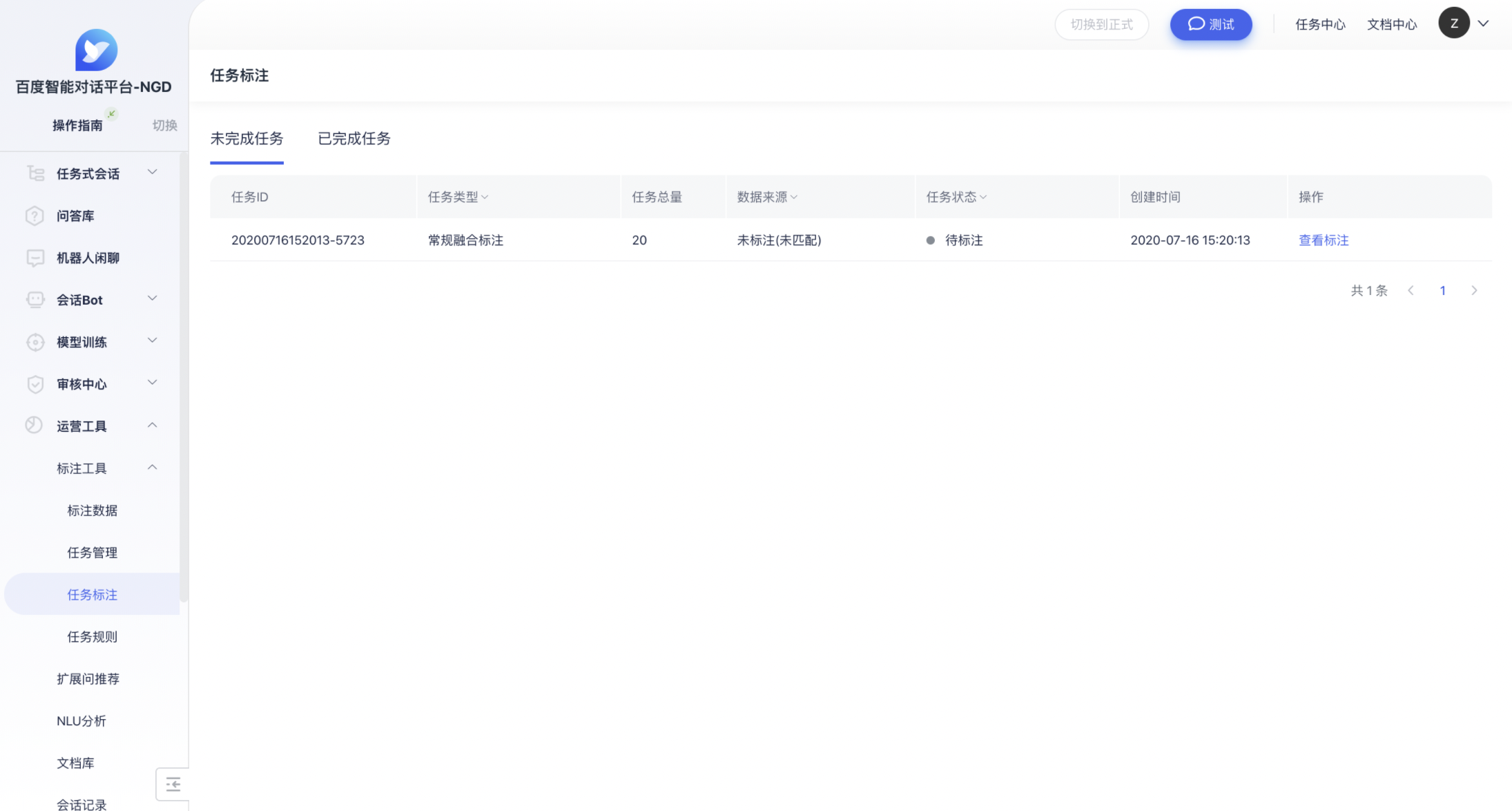Open 文档中心 in the top bar

click(x=1392, y=24)
